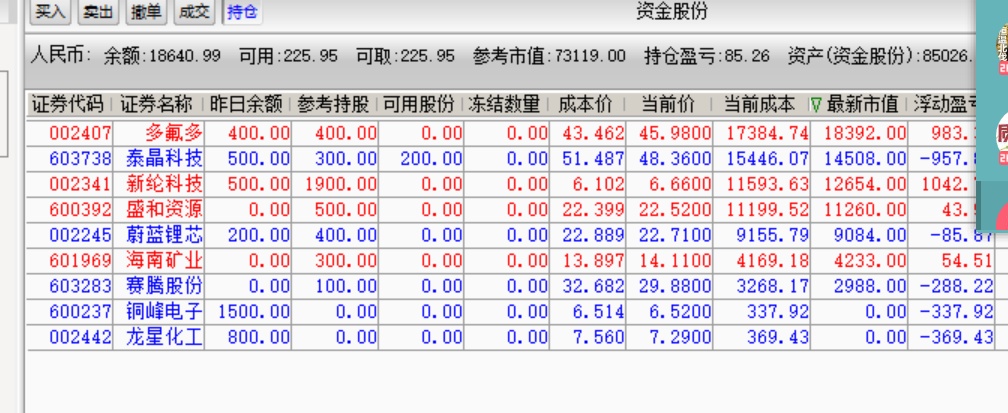Select stock code 002442
The height and width of the screenshot is (413, 1008).
point(80,337)
